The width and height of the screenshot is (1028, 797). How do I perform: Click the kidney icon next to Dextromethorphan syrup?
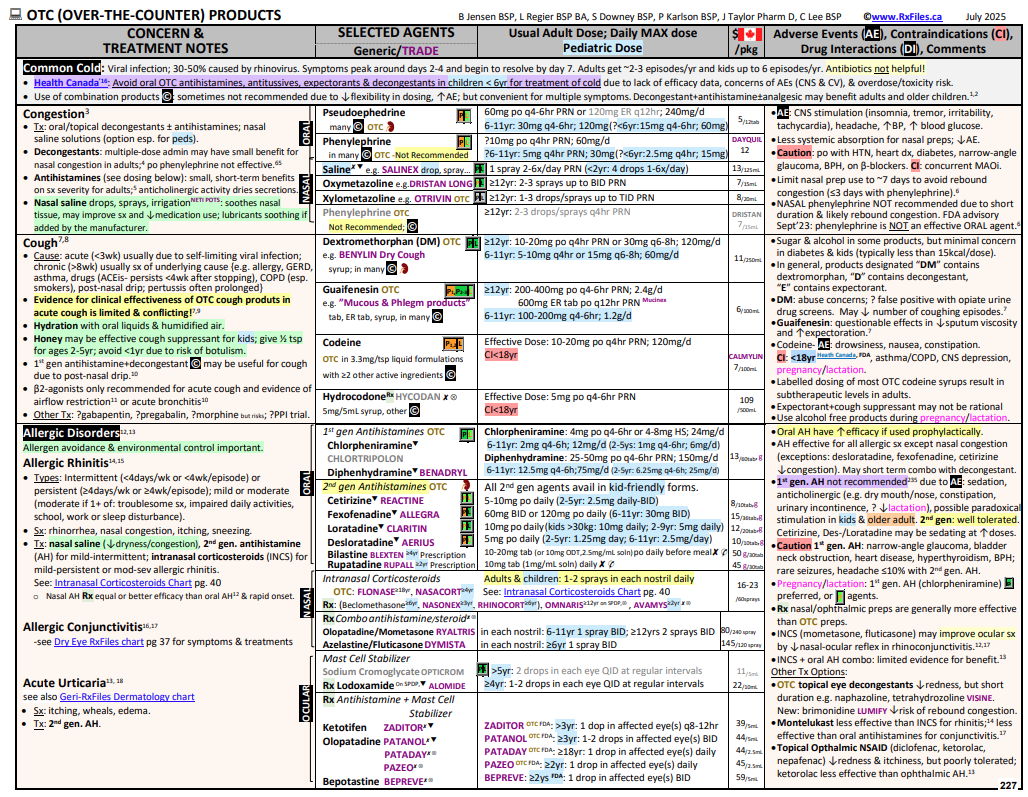[405, 268]
